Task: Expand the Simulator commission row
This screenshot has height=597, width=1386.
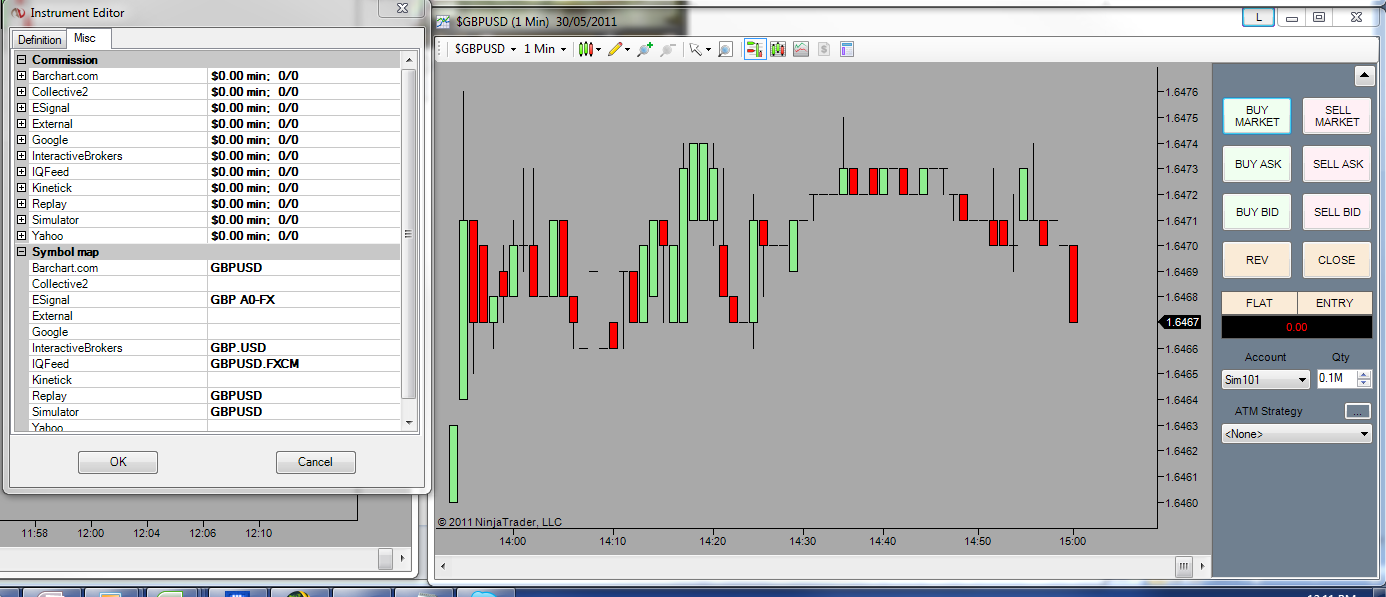Action: (21, 220)
